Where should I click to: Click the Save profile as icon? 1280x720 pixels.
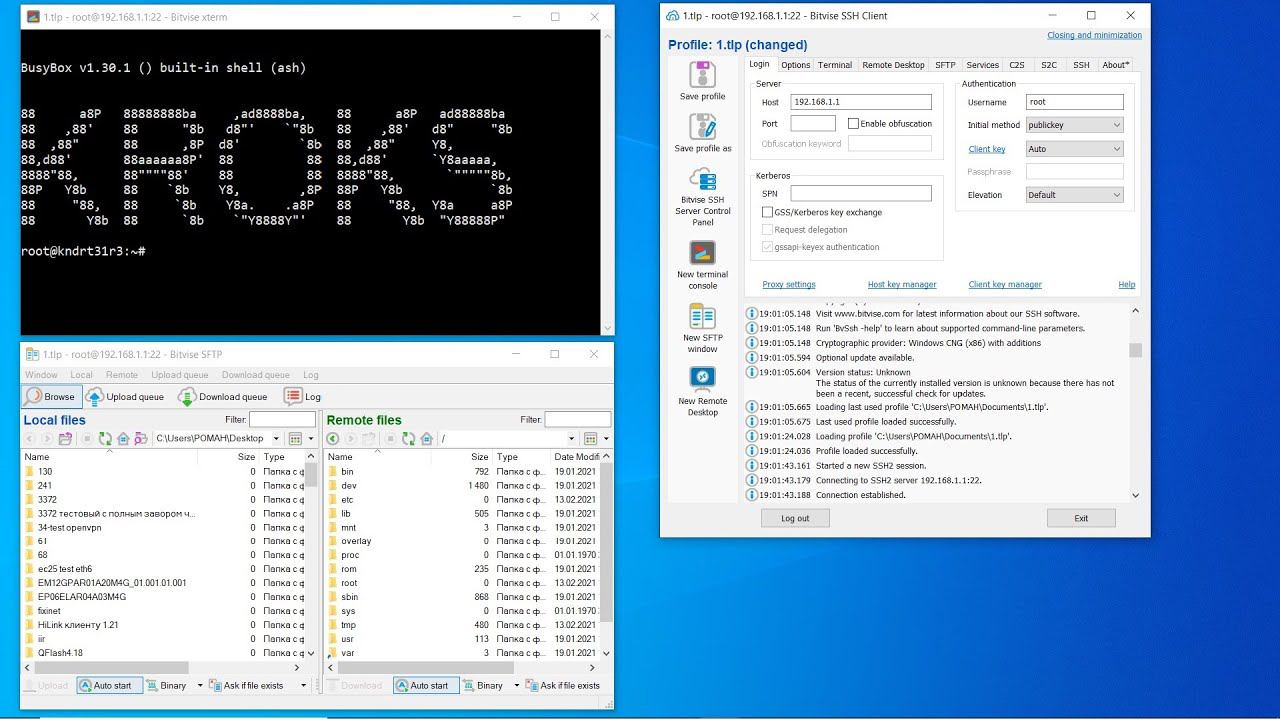point(702,127)
